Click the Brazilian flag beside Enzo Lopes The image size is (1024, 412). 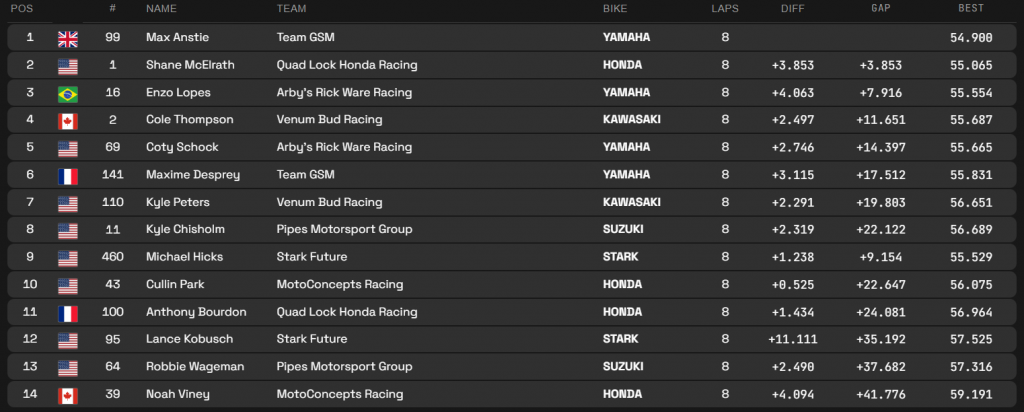click(x=68, y=93)
